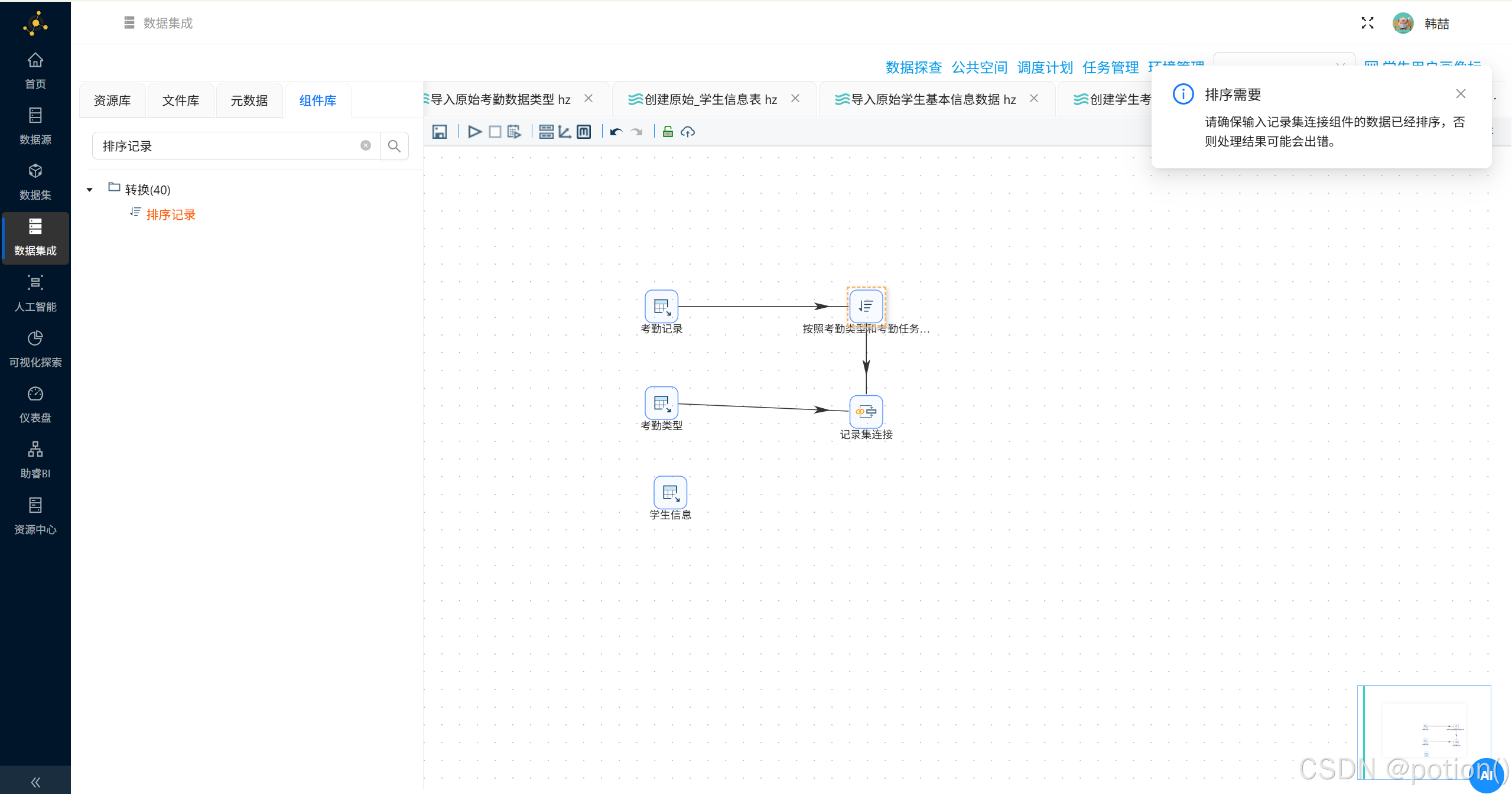Viewport: 1512px width, 794px height.
Task: Select the sort records node on canvas
Action: (x=866, y=306)
